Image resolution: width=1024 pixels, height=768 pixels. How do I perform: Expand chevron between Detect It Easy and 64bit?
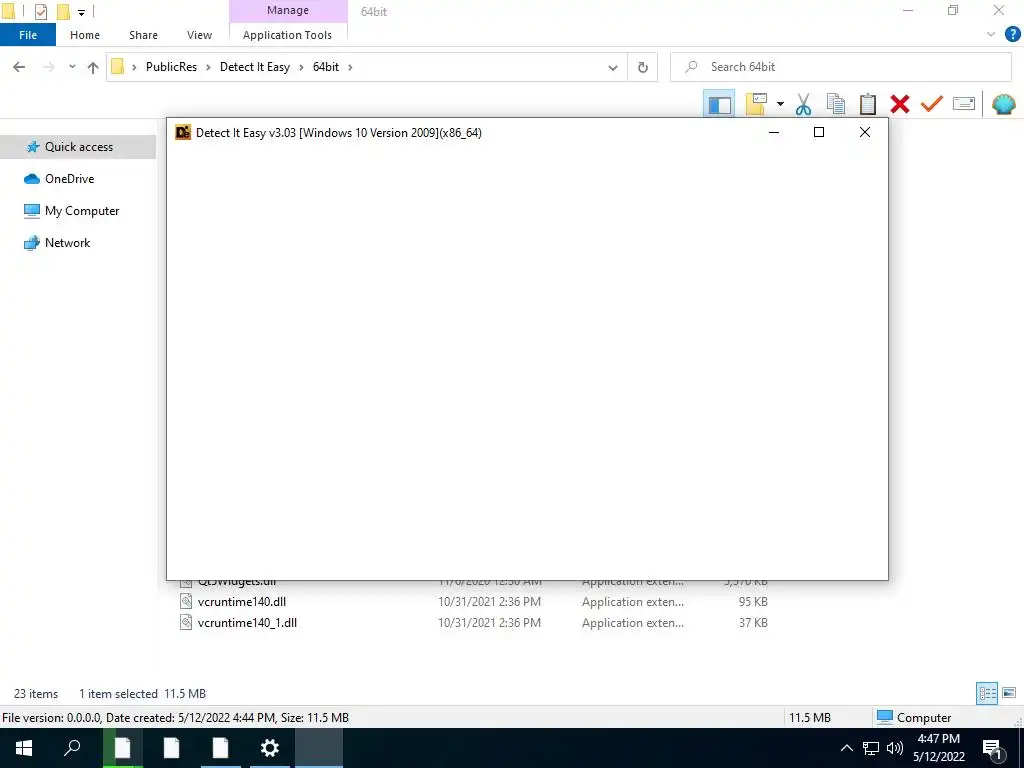(x=302, y=67)
